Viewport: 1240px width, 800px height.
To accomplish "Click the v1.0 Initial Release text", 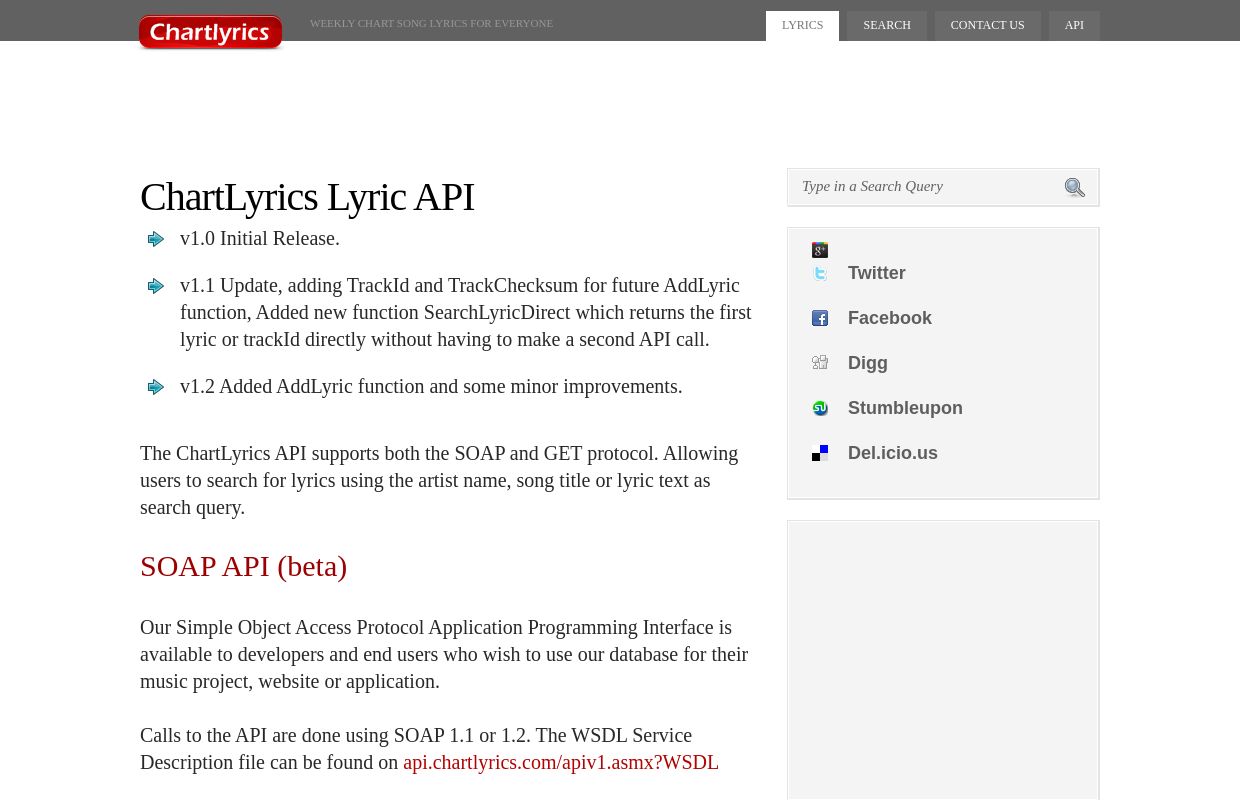I will point(260,238).
